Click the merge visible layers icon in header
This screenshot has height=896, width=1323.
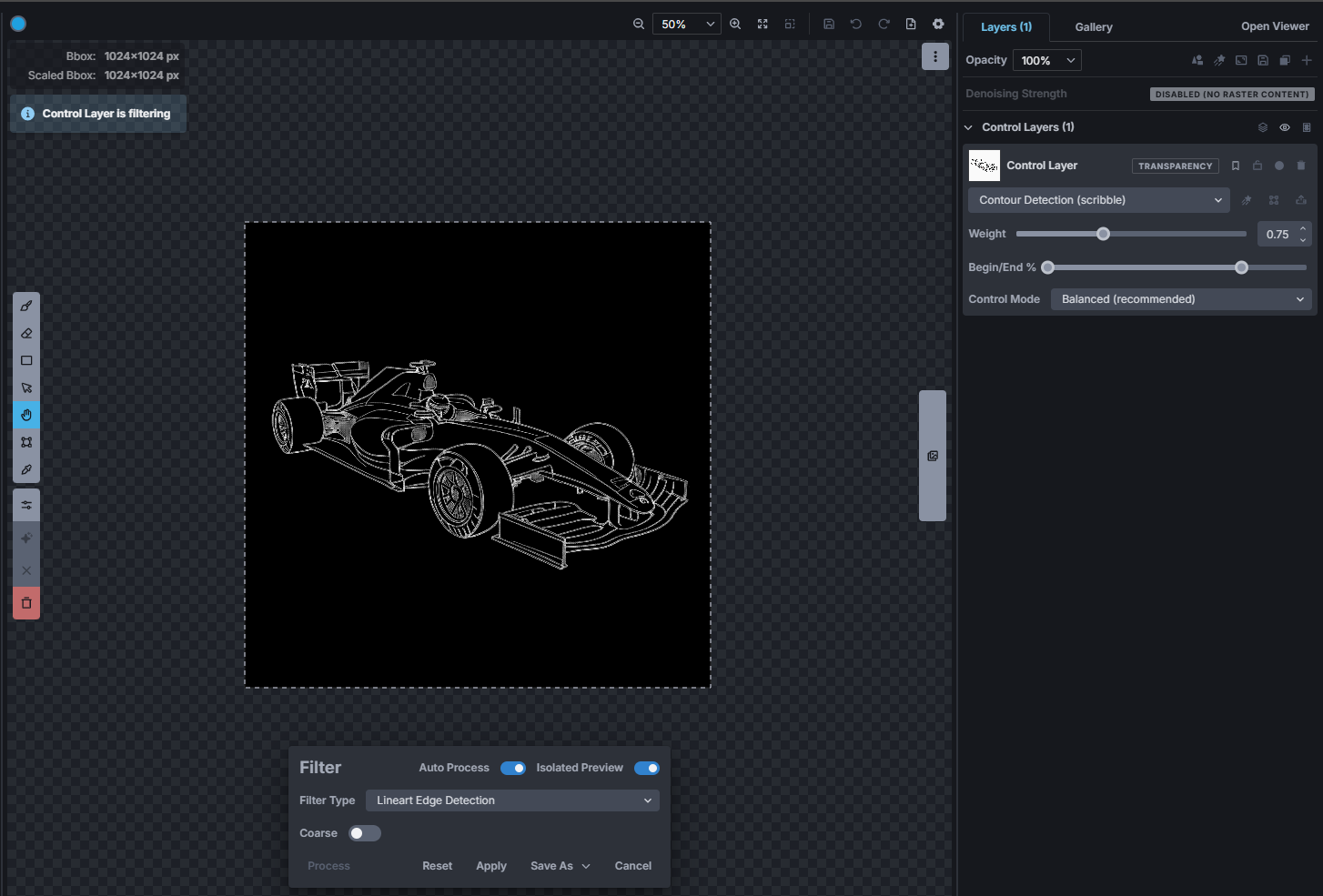point(1285,60)
